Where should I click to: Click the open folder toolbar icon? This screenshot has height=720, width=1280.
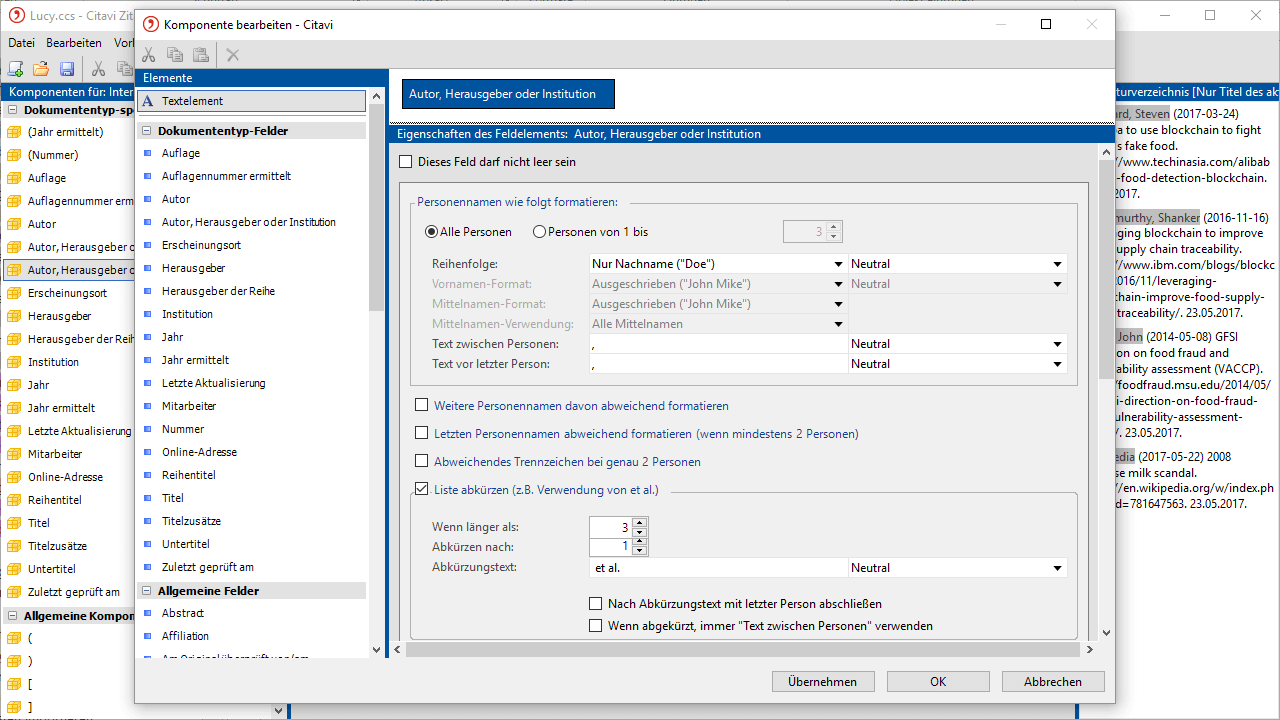pos(41,69)
